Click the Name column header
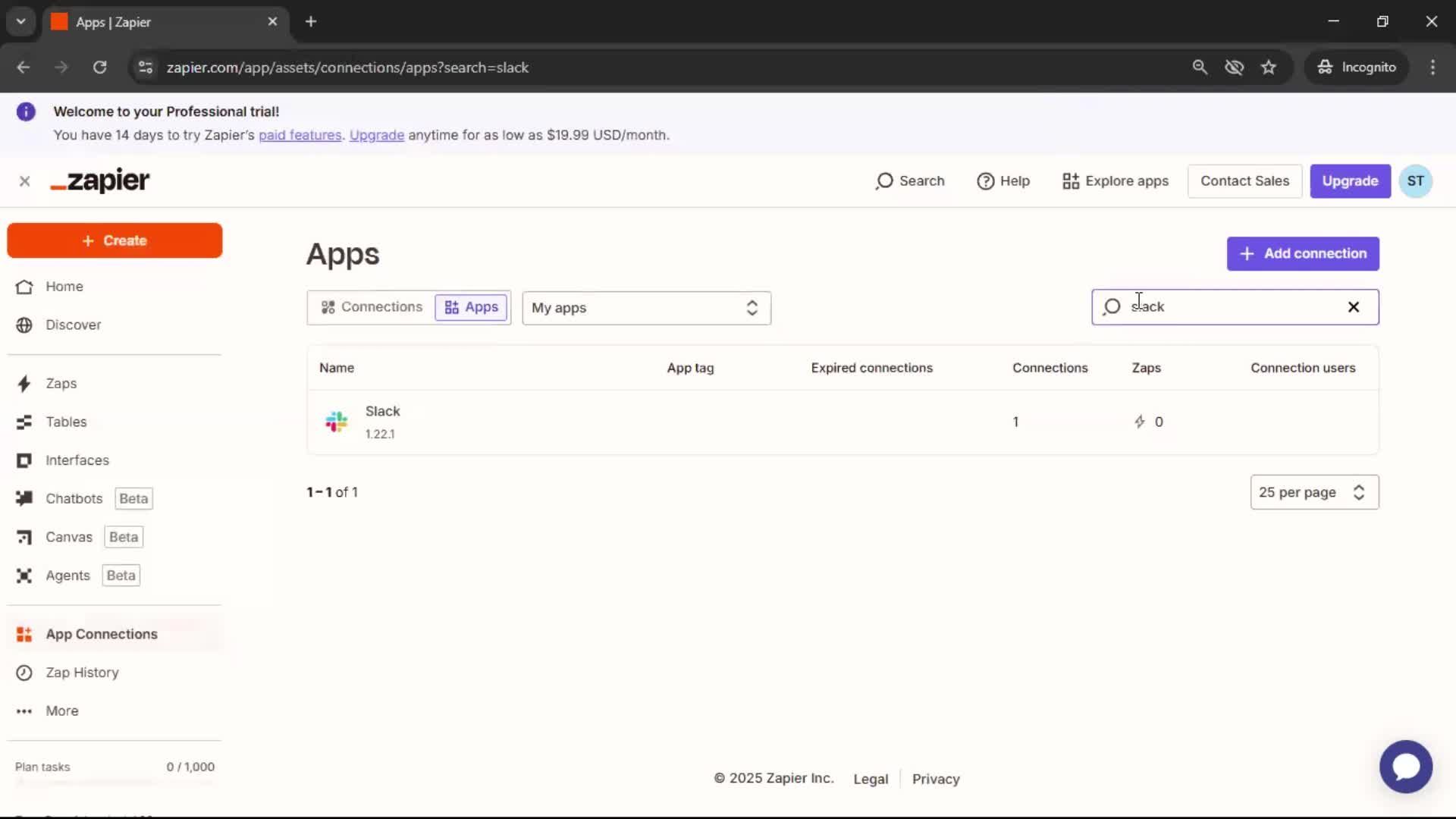The width and height of the screenshot is (1456, 819). pos(337,368)
